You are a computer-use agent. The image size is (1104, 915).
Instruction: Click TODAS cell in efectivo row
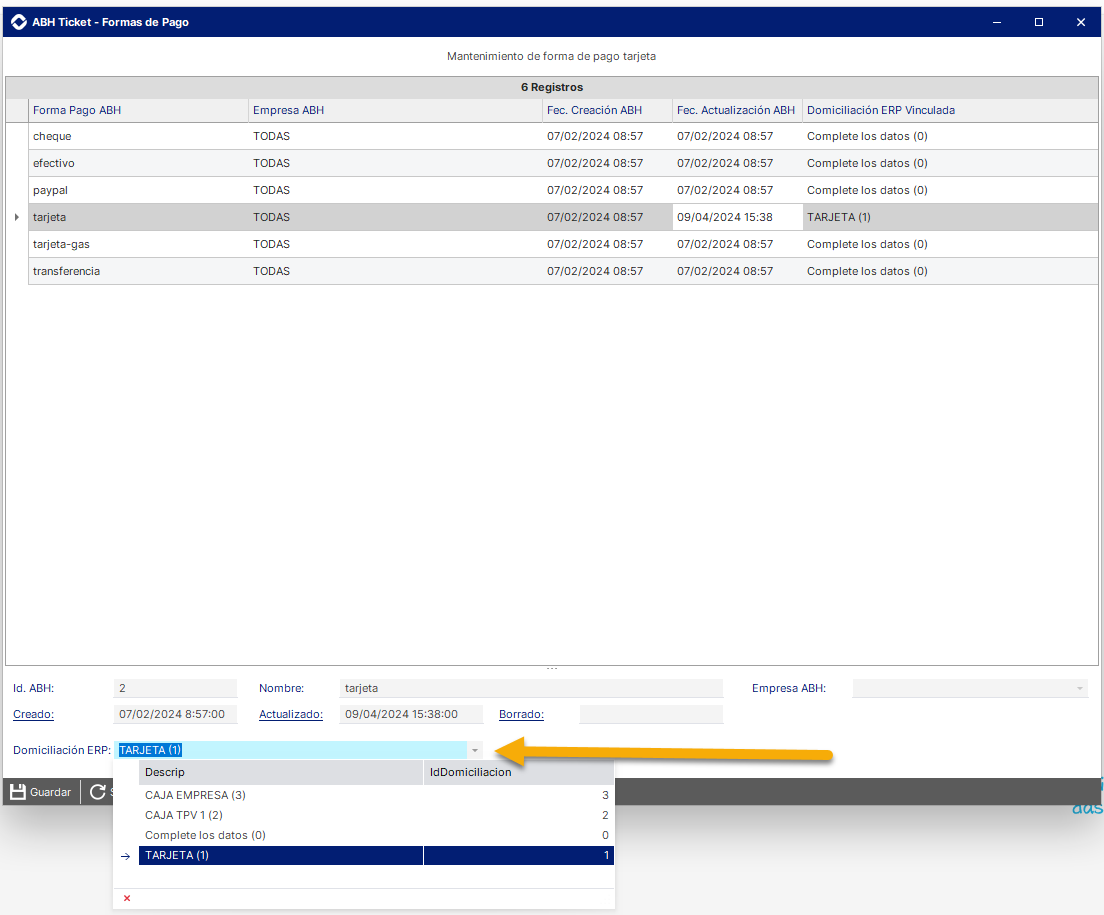tap(395, 163)
